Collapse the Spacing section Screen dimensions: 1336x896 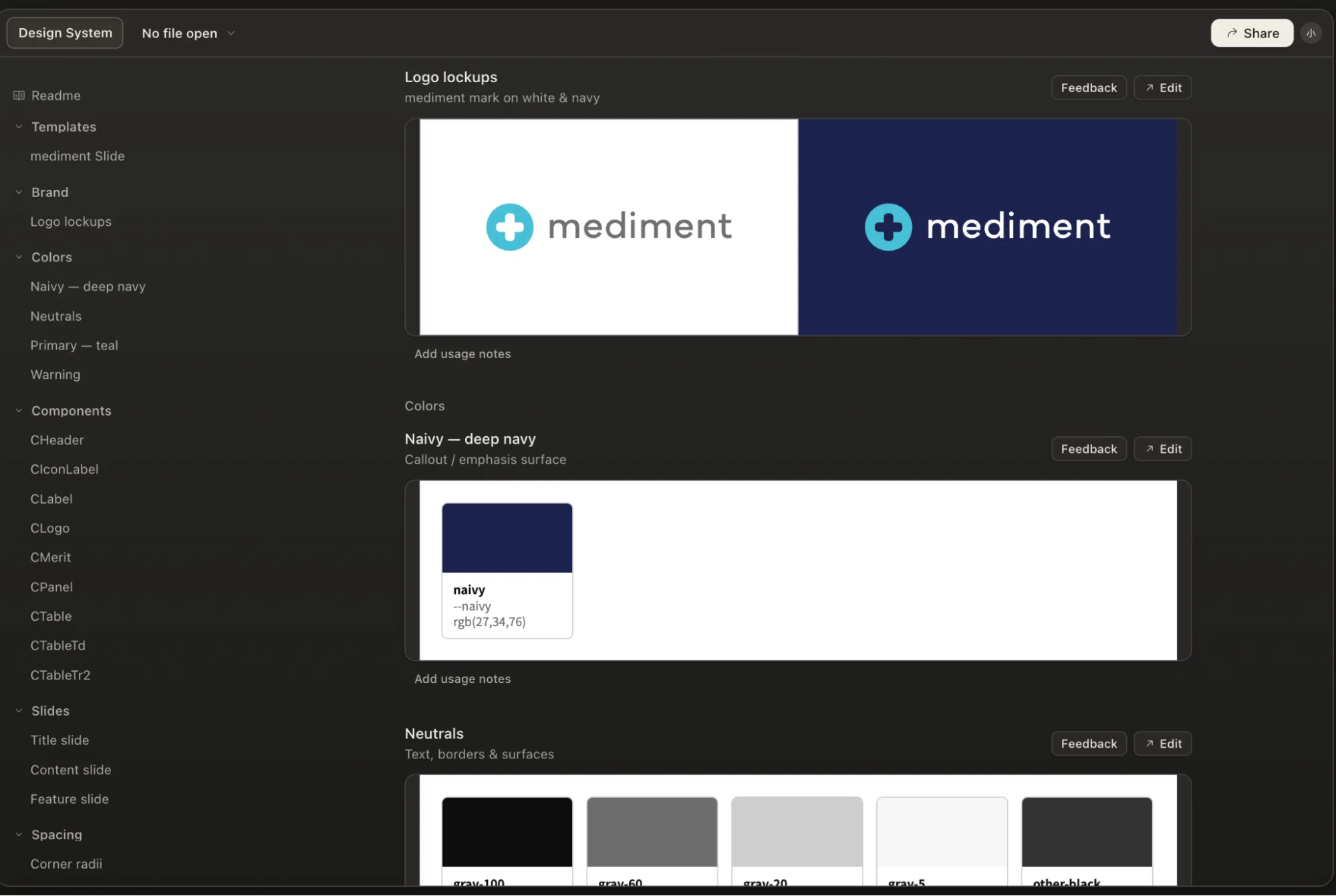coord(19,835)
